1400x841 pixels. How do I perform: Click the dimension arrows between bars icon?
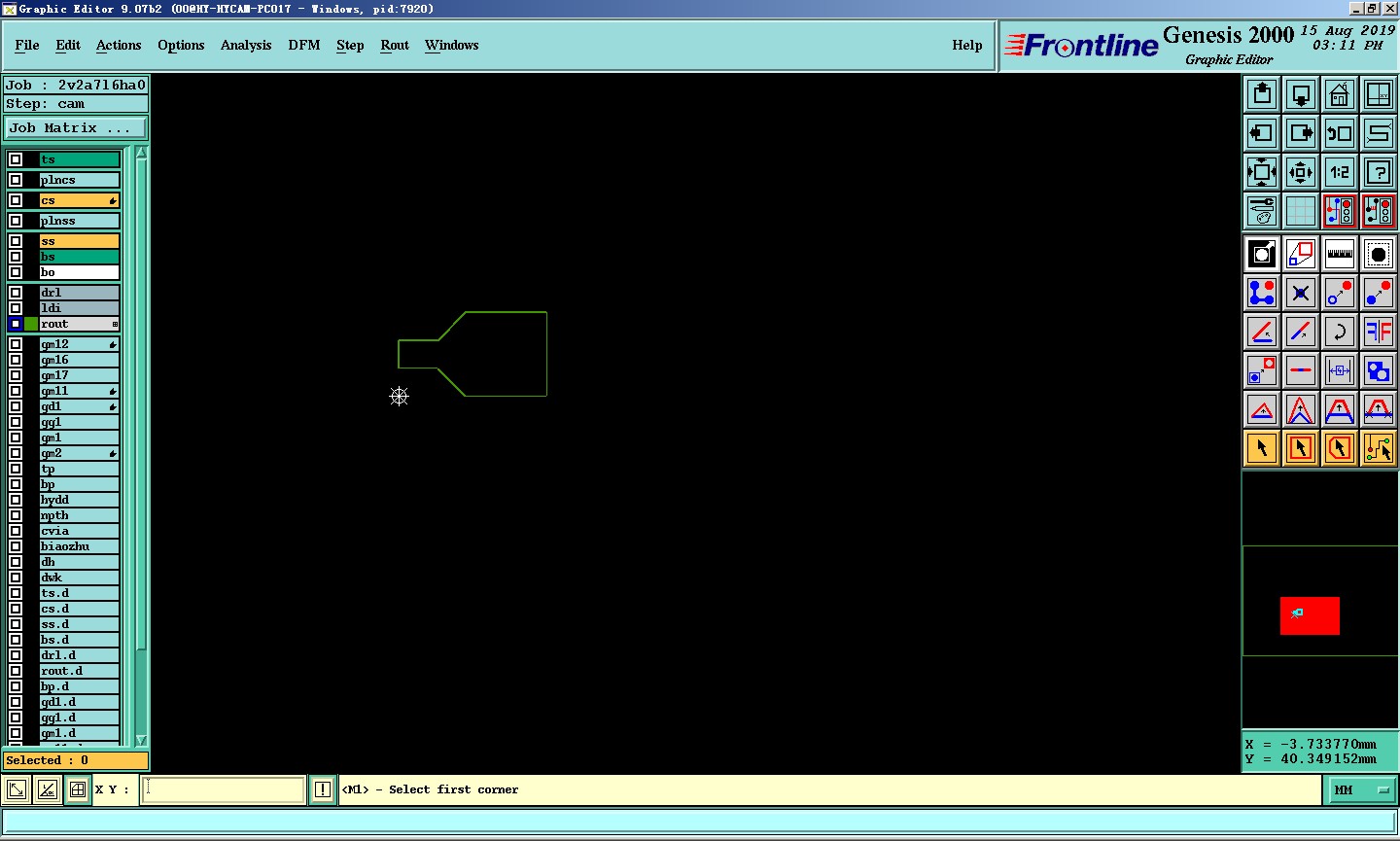1340,370
